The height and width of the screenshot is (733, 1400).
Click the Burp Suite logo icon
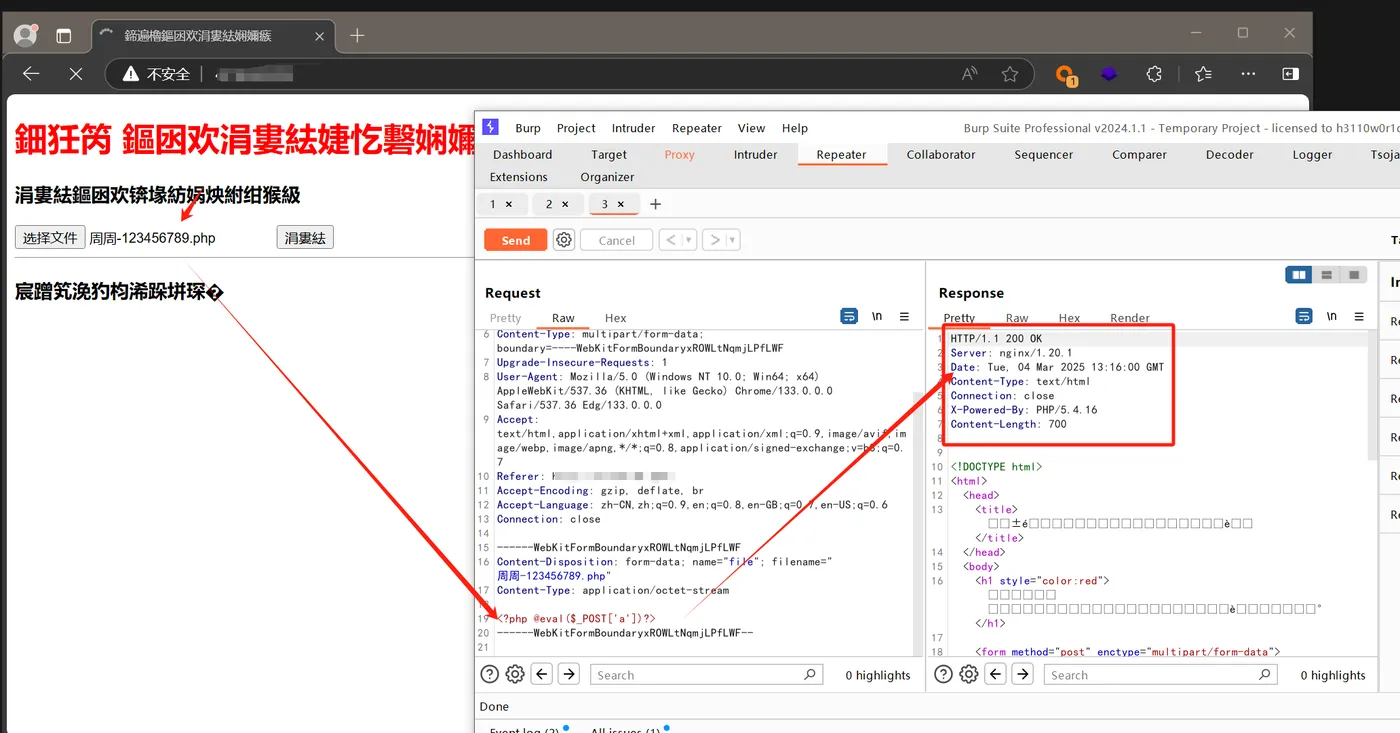tap(490, 127)
